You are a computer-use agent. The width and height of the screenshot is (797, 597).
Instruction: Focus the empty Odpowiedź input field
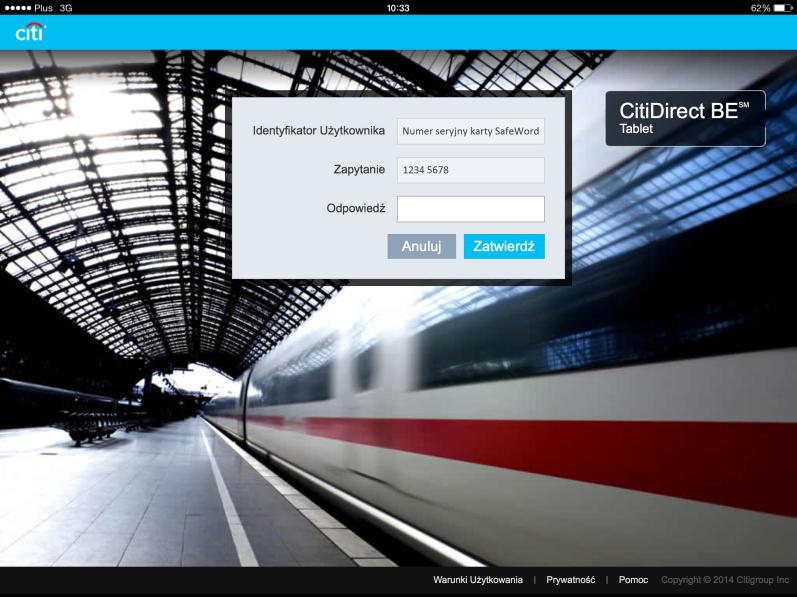point(471,209)
